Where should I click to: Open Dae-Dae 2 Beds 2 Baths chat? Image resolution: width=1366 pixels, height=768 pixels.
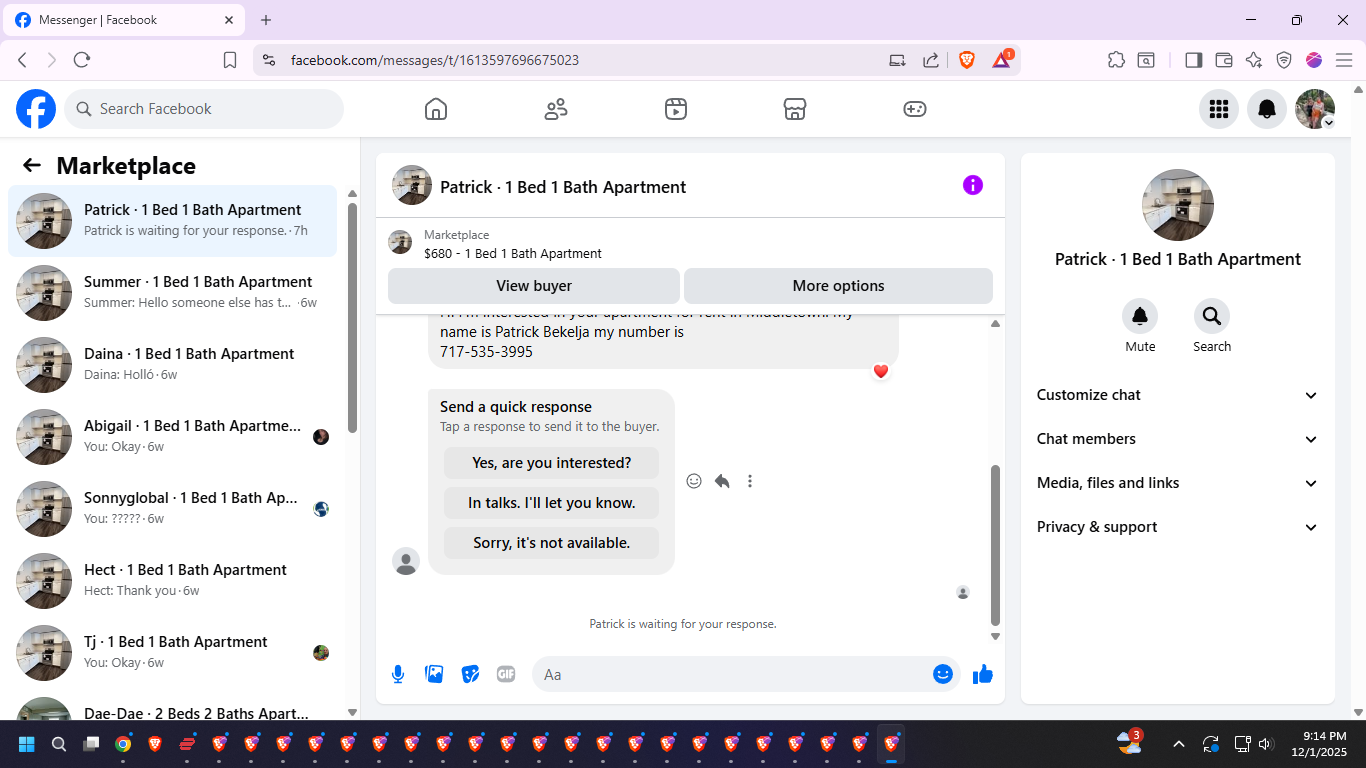172,707
